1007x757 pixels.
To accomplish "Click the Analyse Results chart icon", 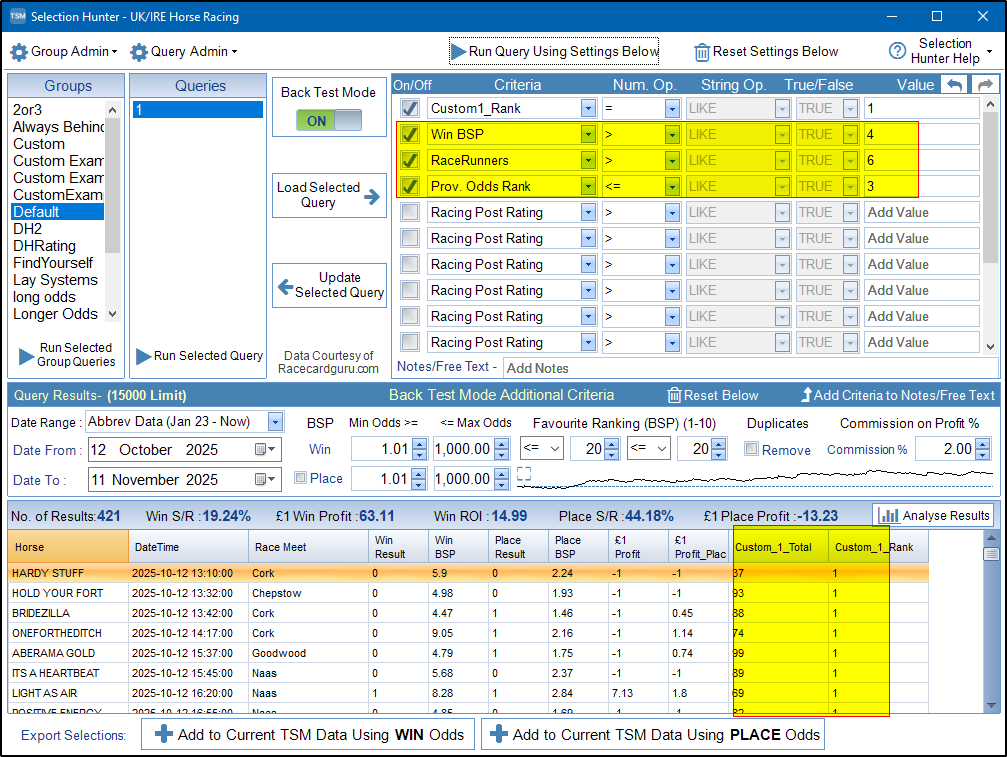I will pos(888,516).
